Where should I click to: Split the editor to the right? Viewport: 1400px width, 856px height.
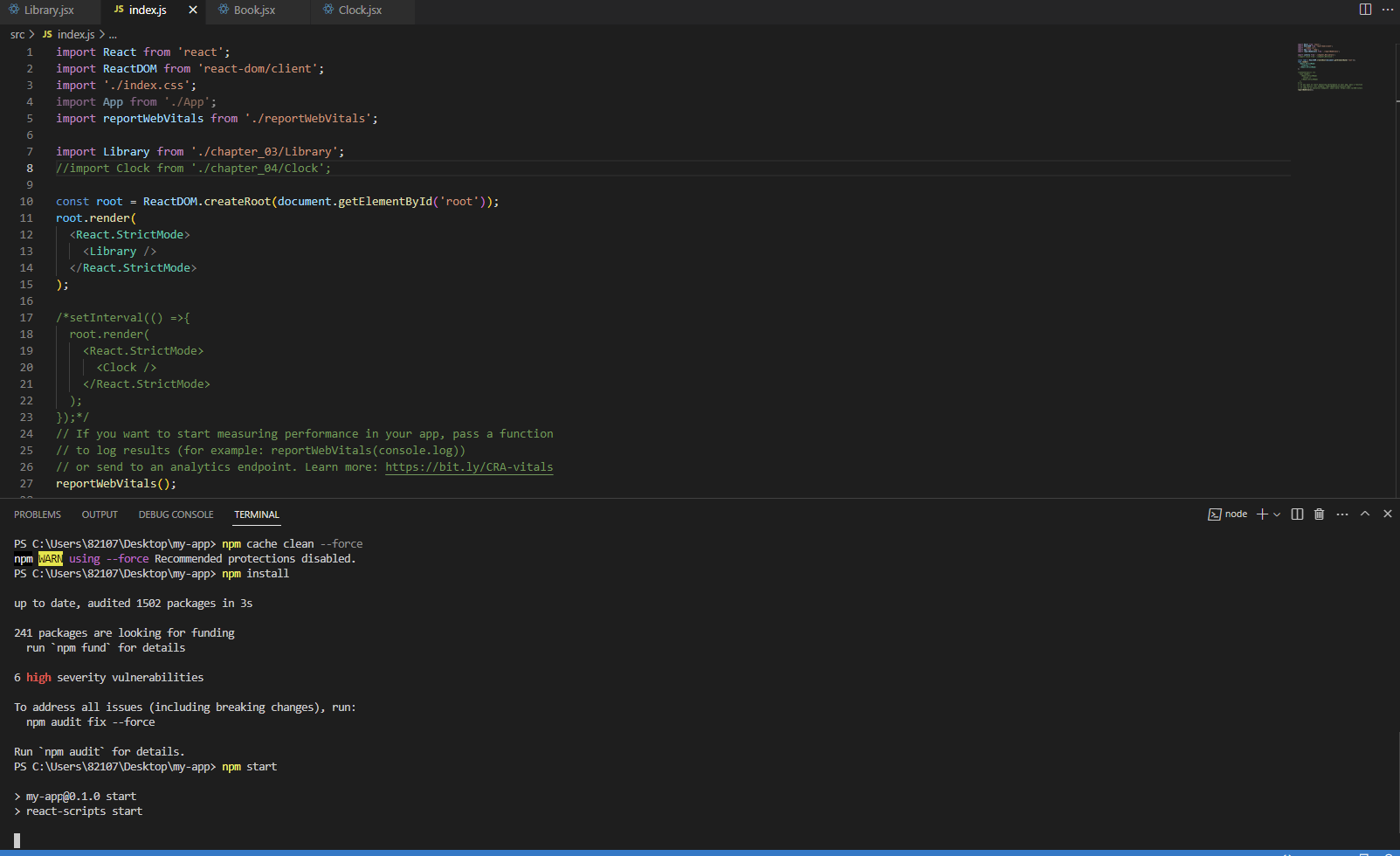[x=1365, y=10]
